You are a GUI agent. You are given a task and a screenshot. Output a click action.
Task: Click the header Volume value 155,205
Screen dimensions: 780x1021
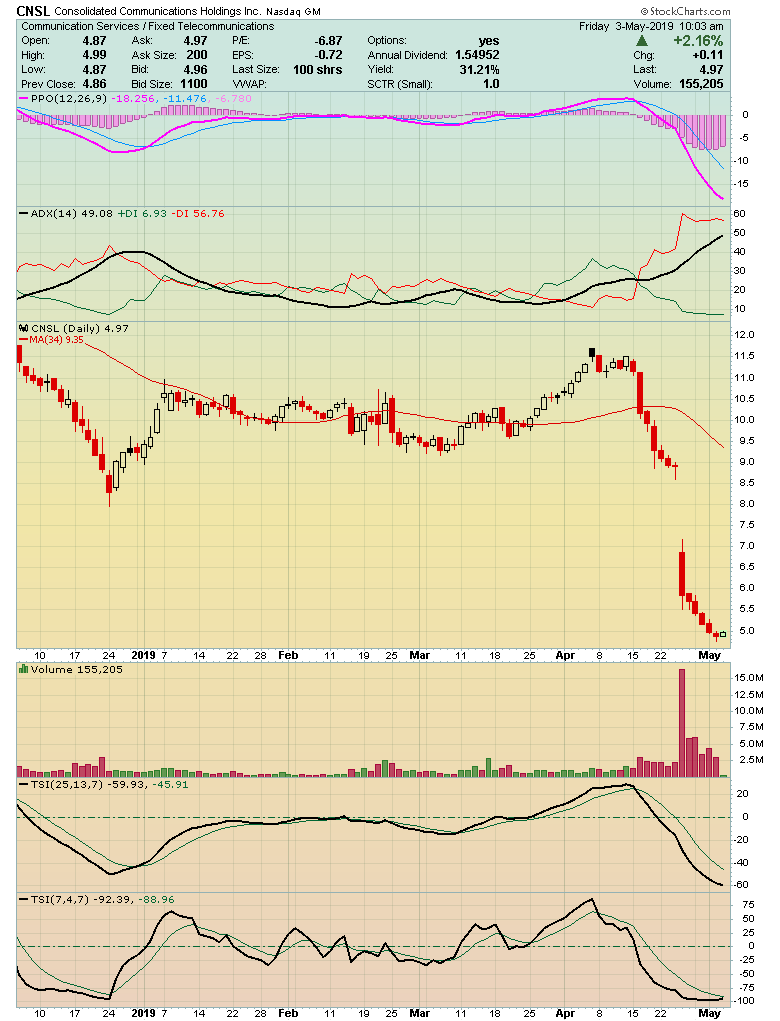(701, 84)
